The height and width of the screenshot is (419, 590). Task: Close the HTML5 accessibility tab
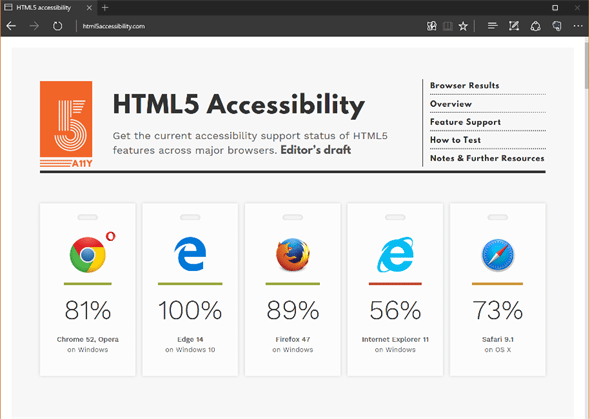pyautogui.click(x=89, y=8)
